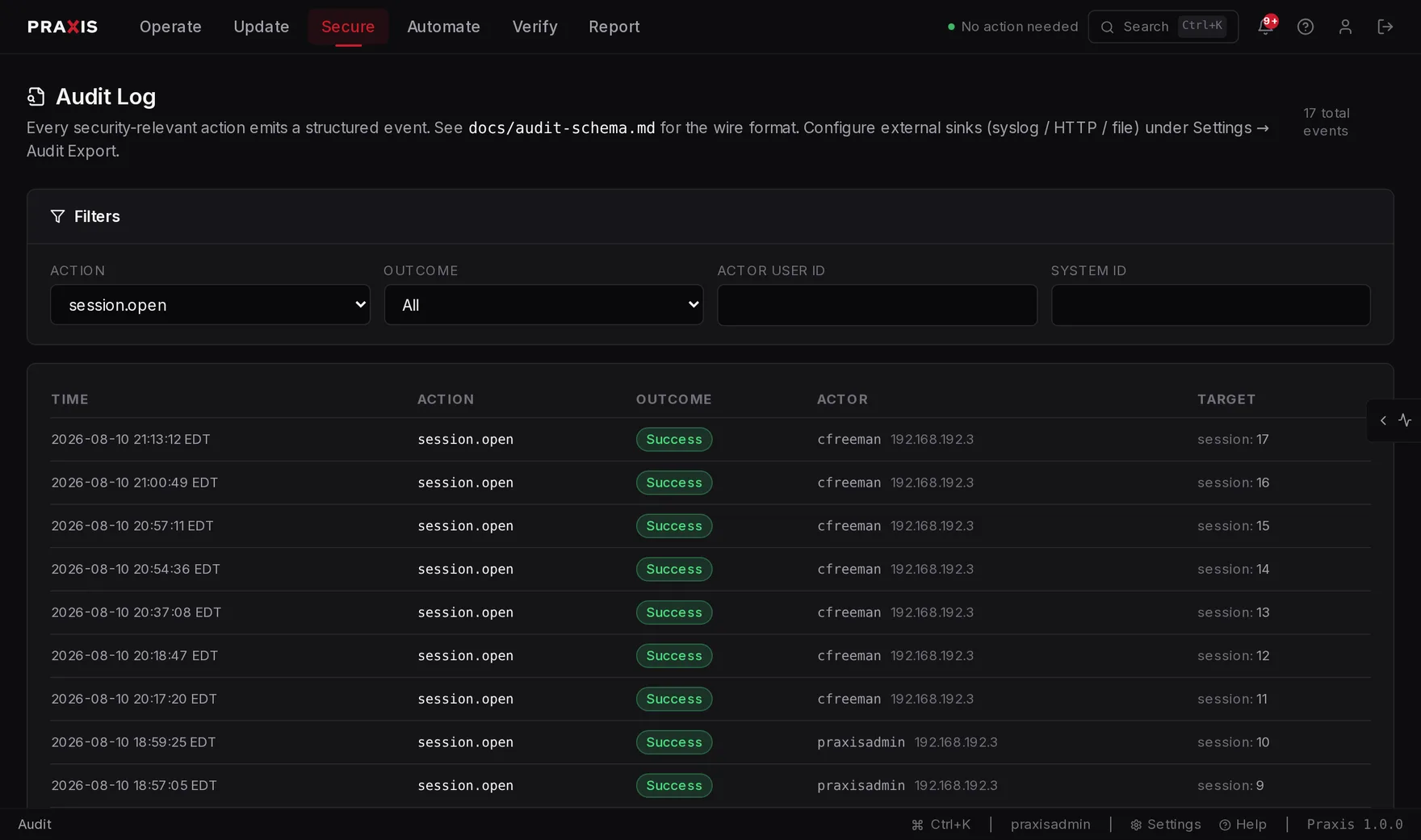Select the 21:00:49 EDT timestamp
1421x840 pixels.
(135, 483)
